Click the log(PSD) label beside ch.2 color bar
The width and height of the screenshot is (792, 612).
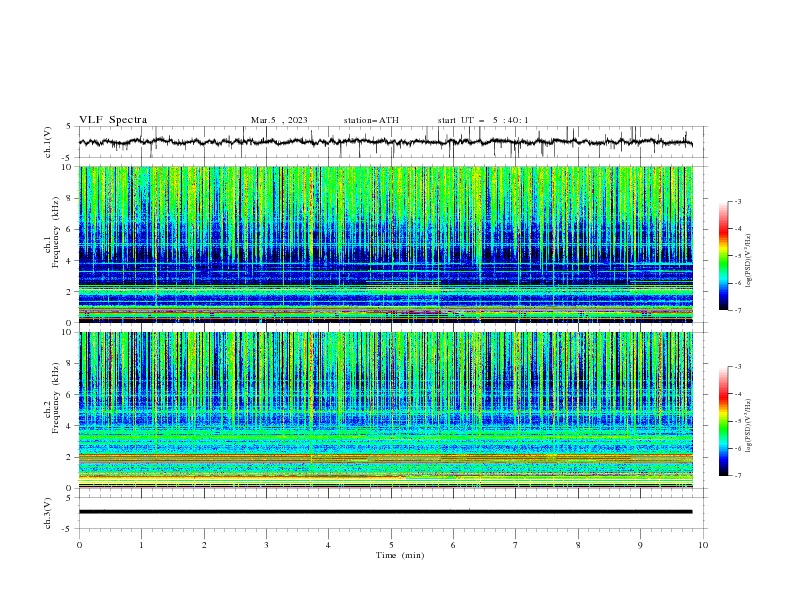tap(749, 425)
